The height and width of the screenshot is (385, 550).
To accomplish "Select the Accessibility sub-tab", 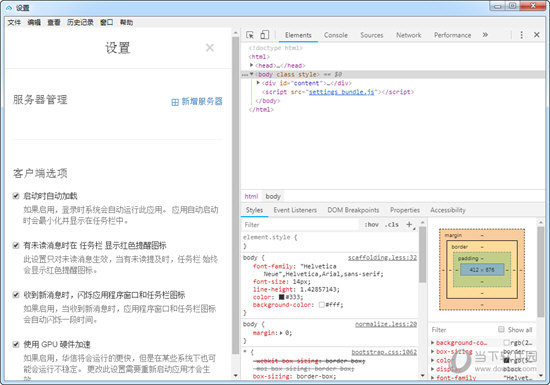I will pos(448,210).
